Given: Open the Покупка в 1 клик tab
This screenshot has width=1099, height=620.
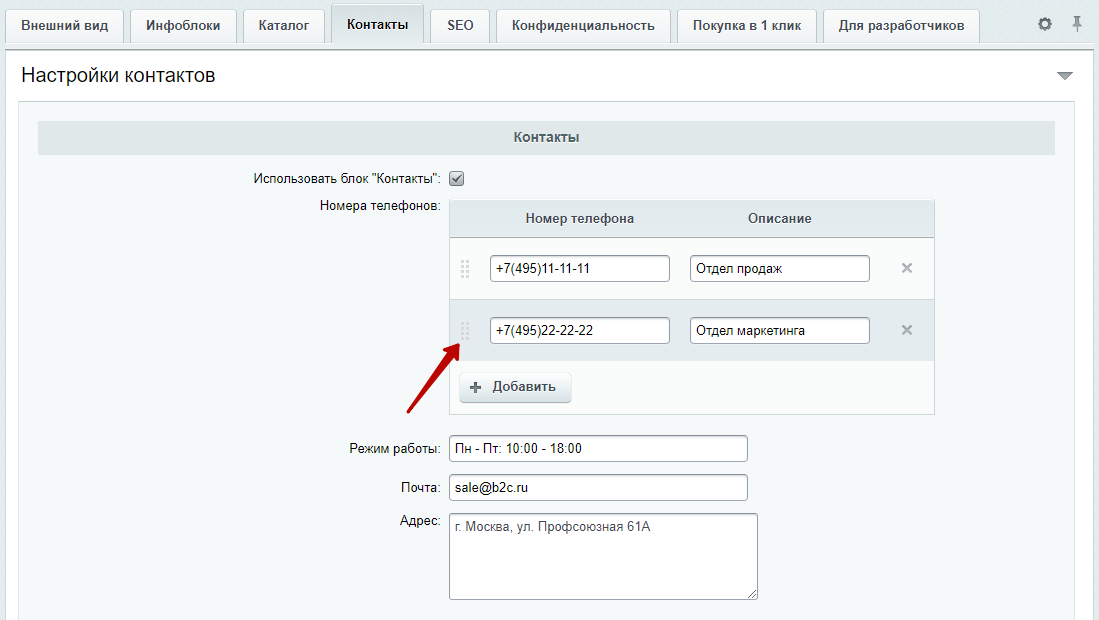Looking at the screenshot, I should tap(746, 26).
